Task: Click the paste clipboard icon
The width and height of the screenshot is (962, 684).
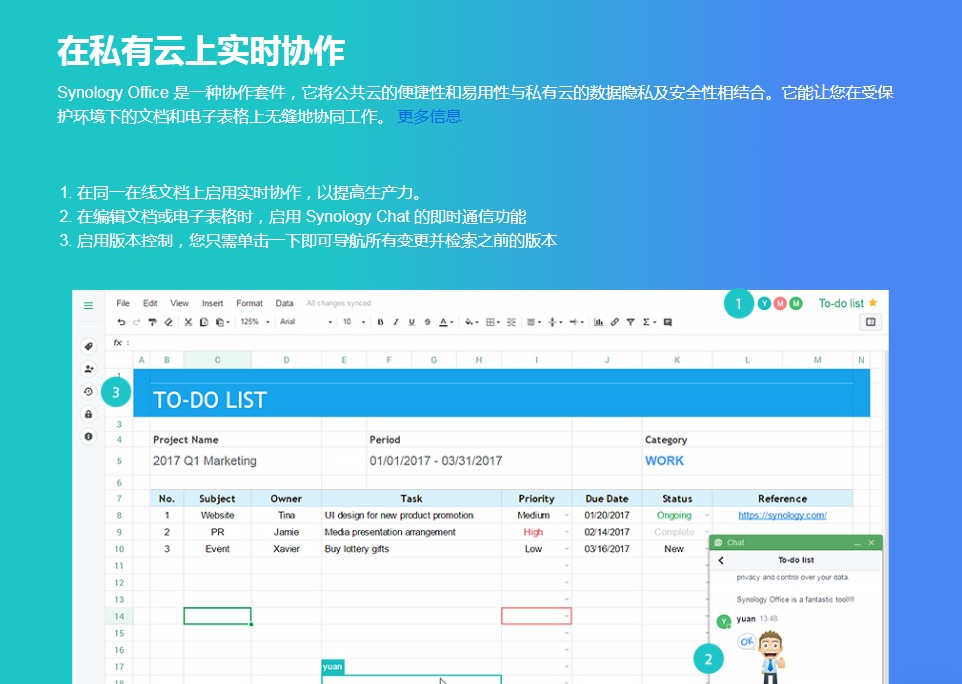Action: [220, 322]
